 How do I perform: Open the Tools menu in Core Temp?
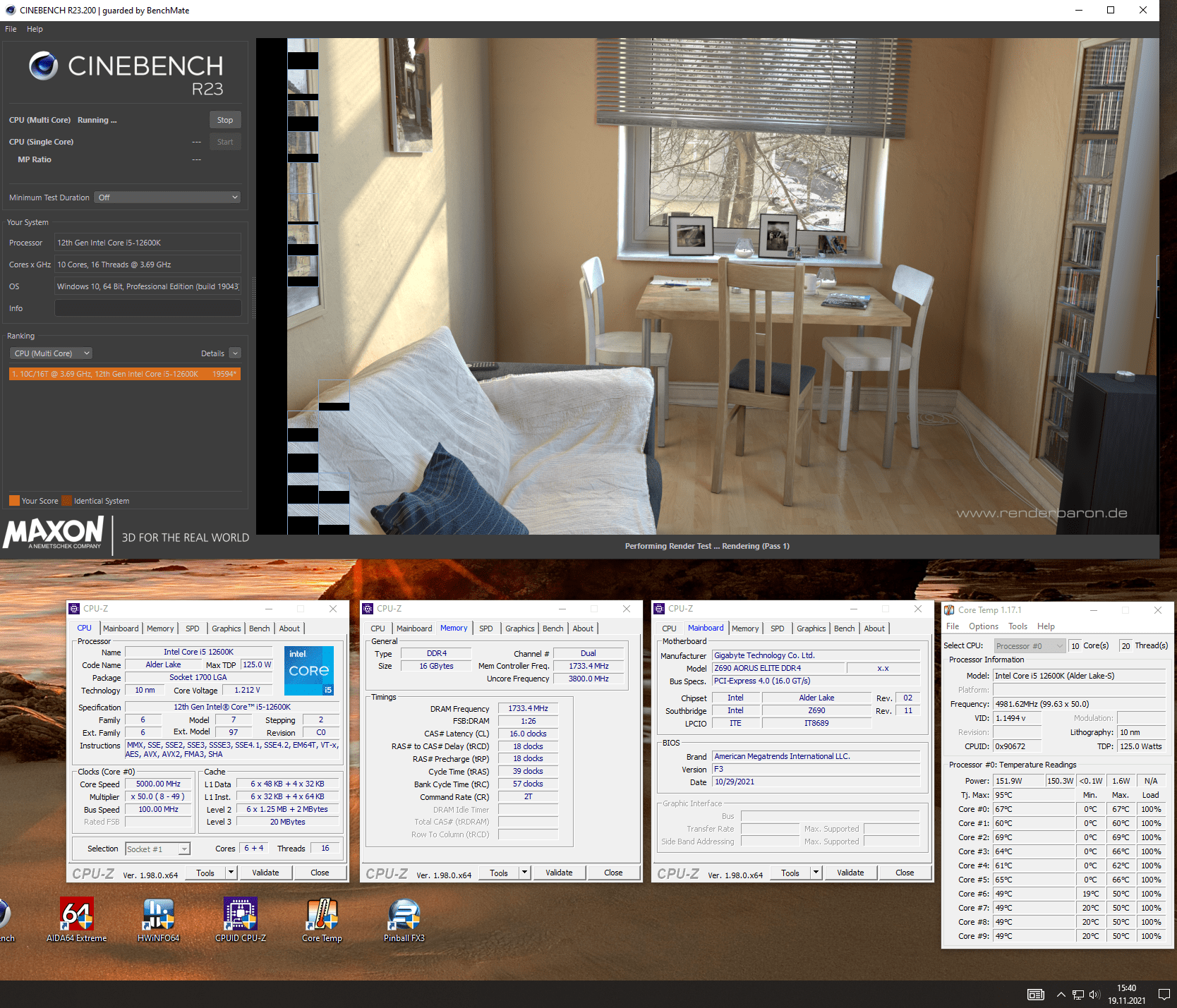coord(1018,626)
